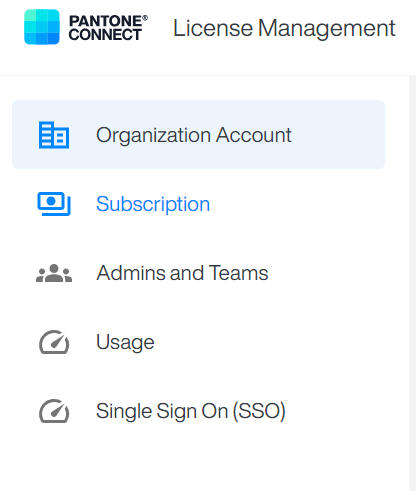Click the word CONNECT in the logo
The height and width of the screenshot is (491, 416).
(x=105, y=35)
